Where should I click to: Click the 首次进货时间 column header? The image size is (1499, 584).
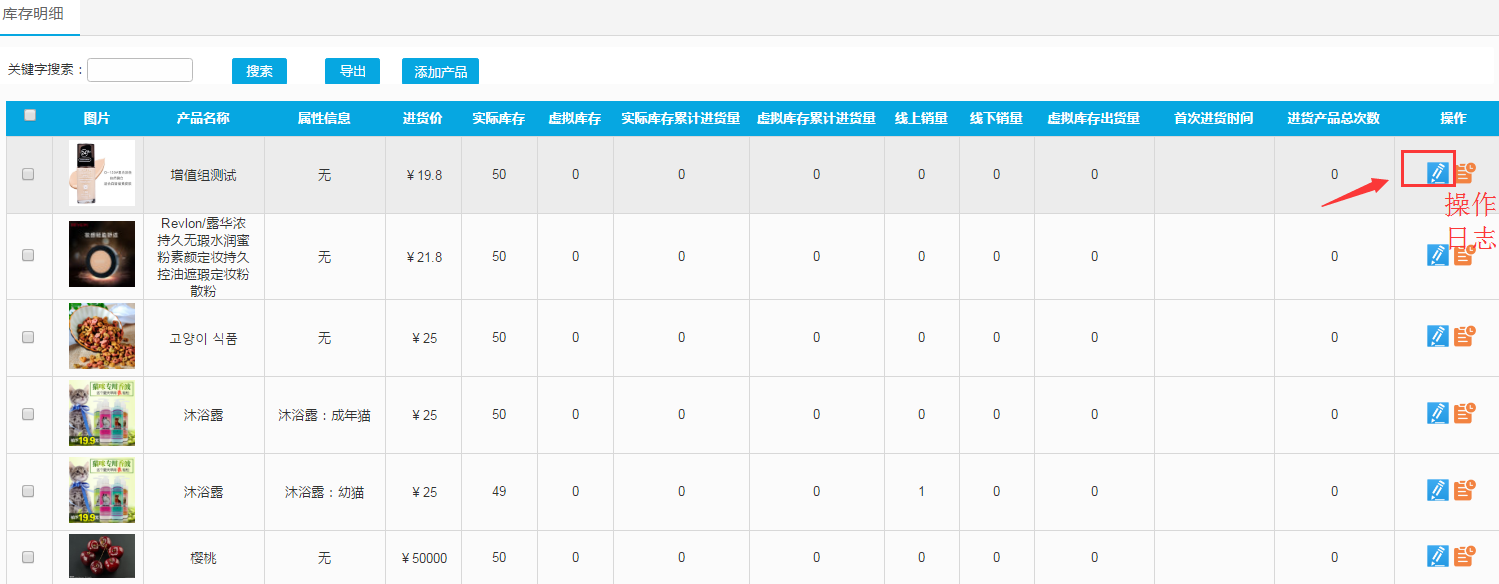click(x=1214, y=118)
